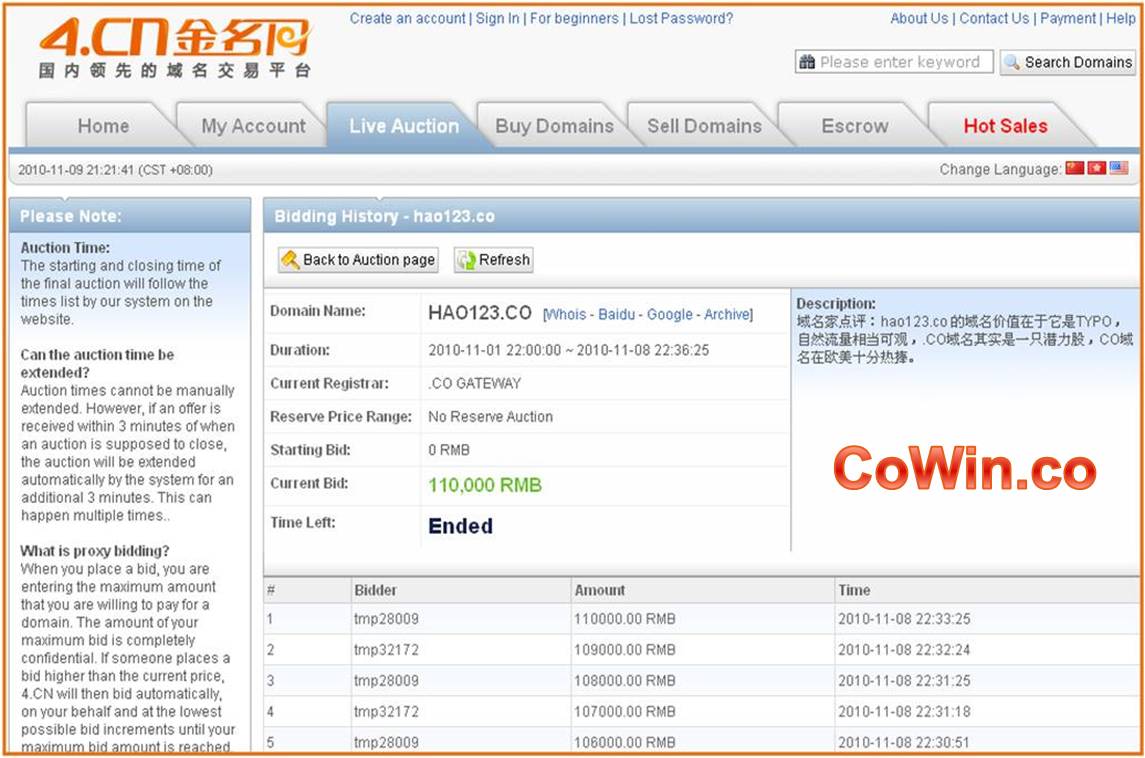Click the CoWin.co banner image

[x=964, y=470]
